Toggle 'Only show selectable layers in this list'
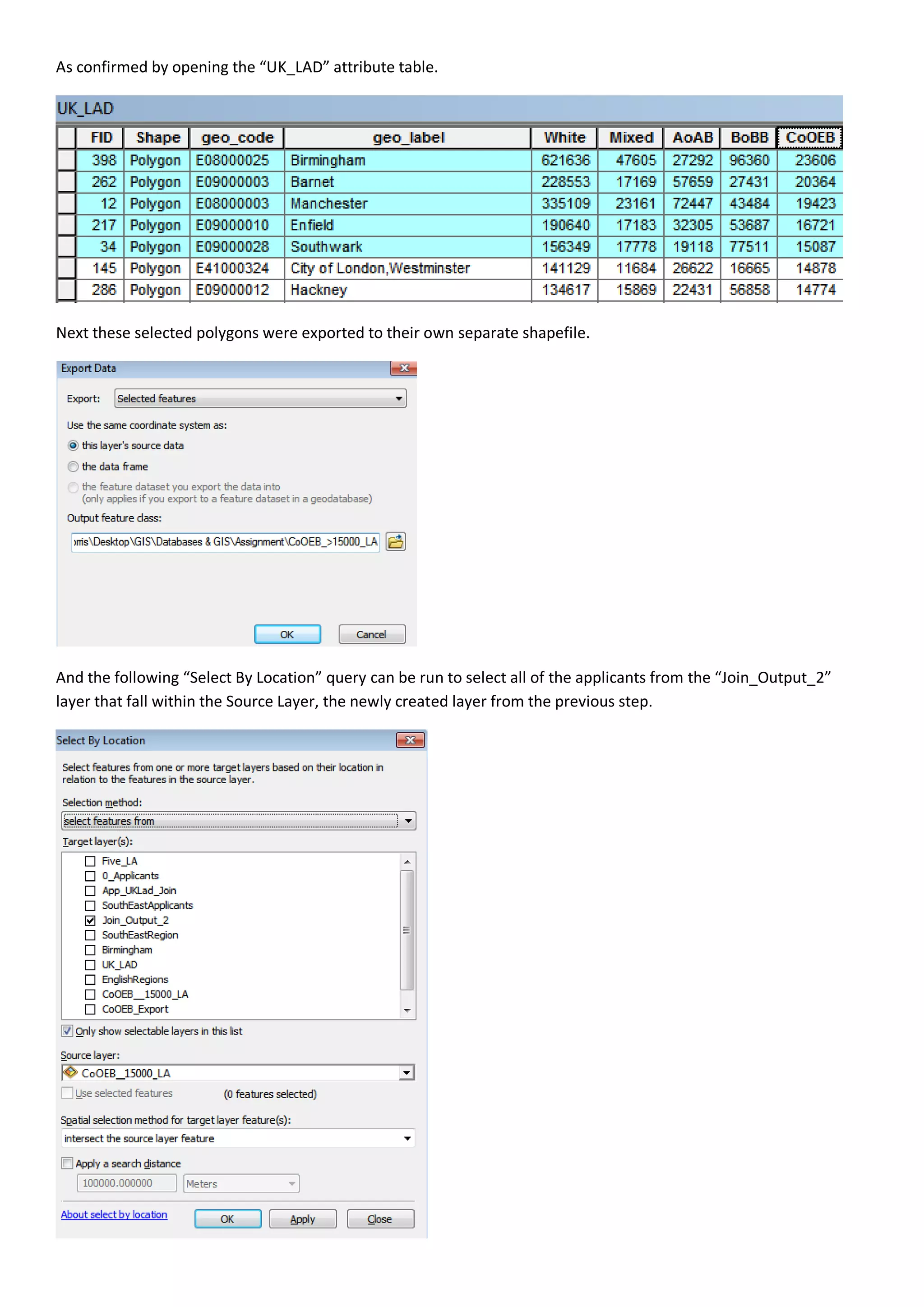 (x=67, y=1031)
